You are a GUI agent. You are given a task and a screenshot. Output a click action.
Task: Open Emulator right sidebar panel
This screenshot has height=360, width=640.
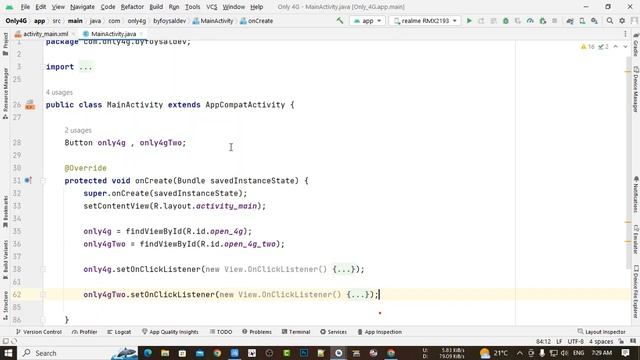[x=636, y=239]
